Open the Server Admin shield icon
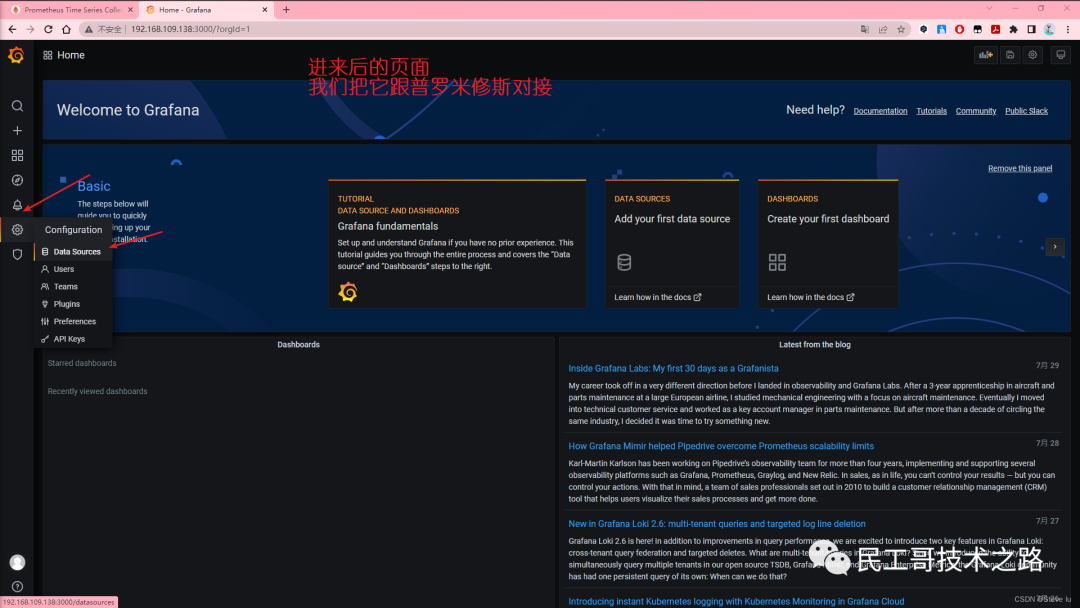The width and height of the screenshot is (1080, 608). (17, 254)
